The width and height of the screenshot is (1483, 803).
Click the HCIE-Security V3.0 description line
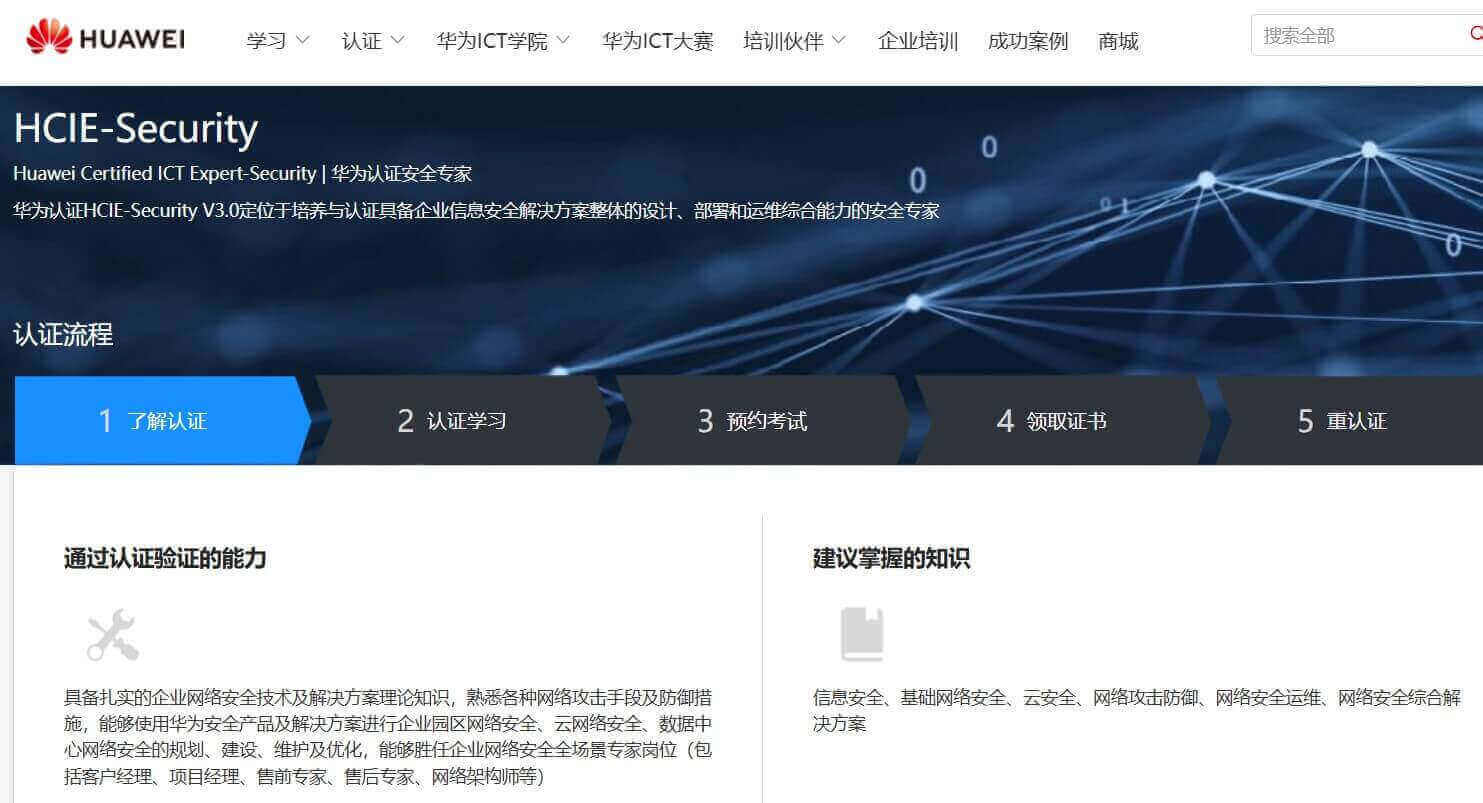476,211
